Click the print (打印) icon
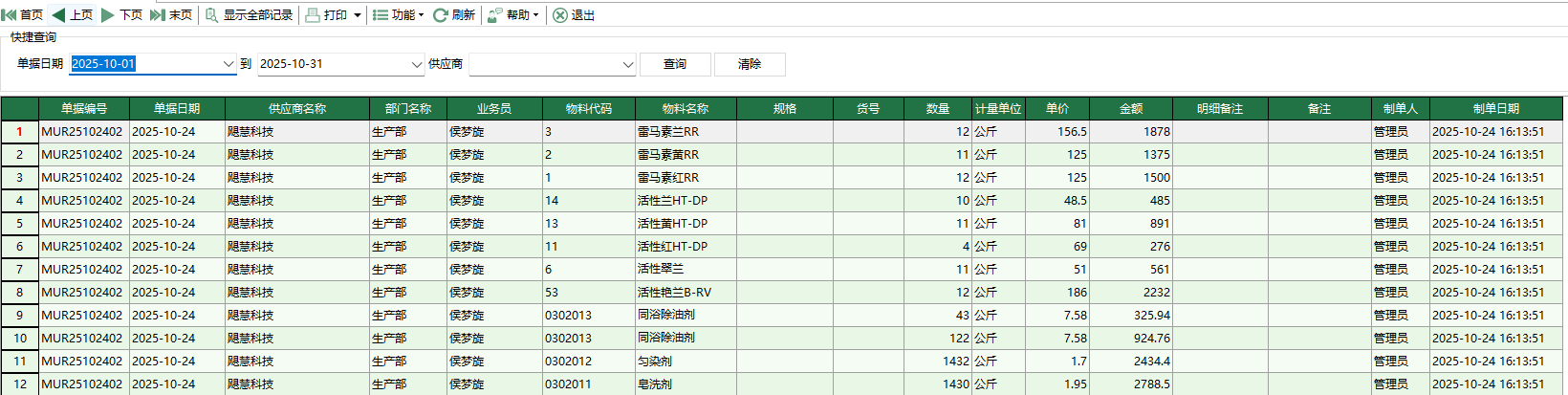 tap(313, 15)
